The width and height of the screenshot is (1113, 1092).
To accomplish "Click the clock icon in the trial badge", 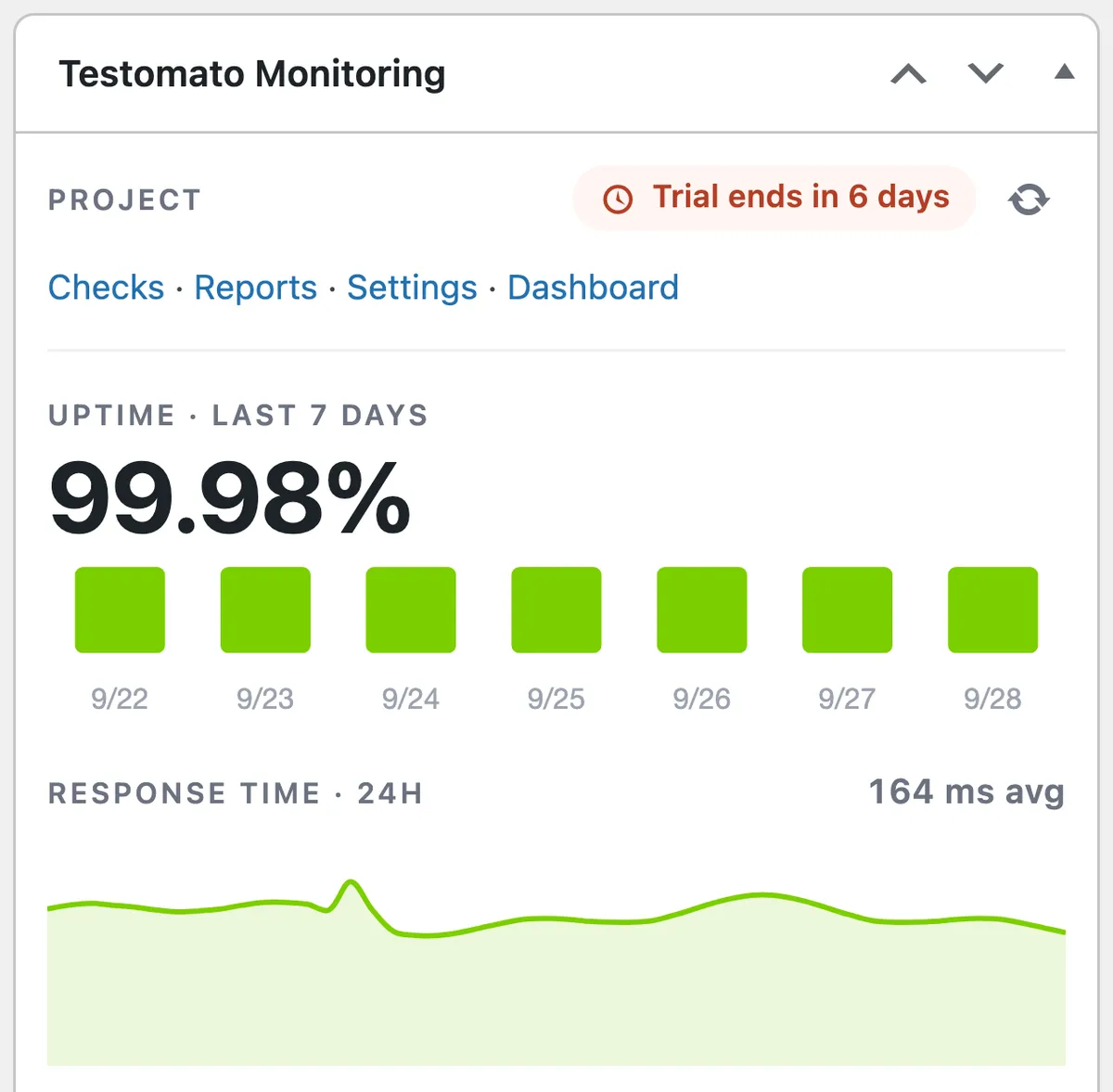I will point(618,199).
